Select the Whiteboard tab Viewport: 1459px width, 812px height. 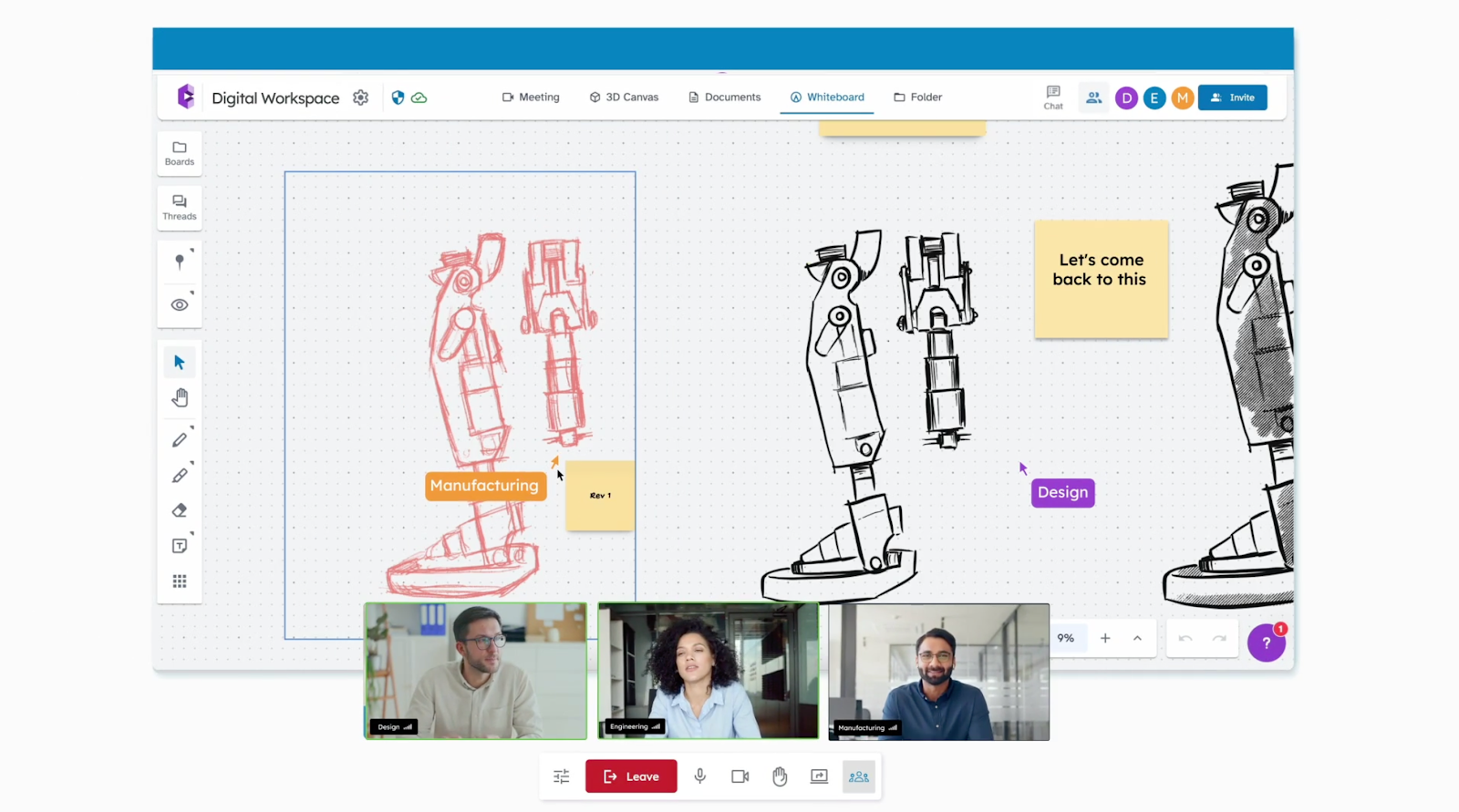[x=827, y=97]
